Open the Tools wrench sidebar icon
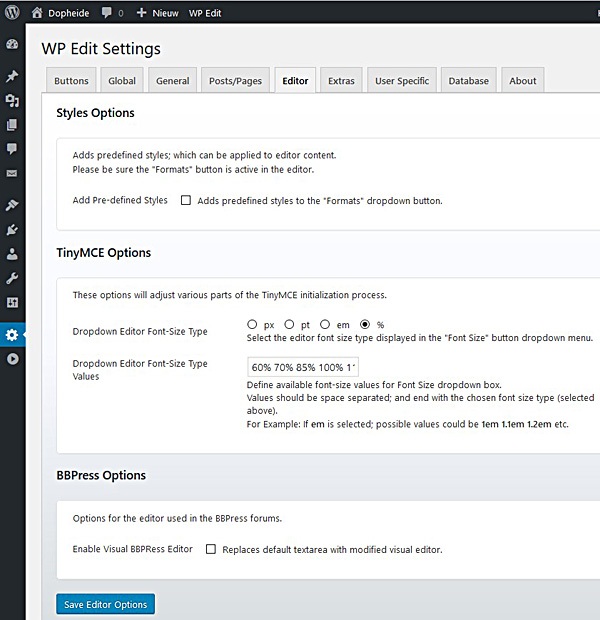600x620 pixels. coord(12,278)
